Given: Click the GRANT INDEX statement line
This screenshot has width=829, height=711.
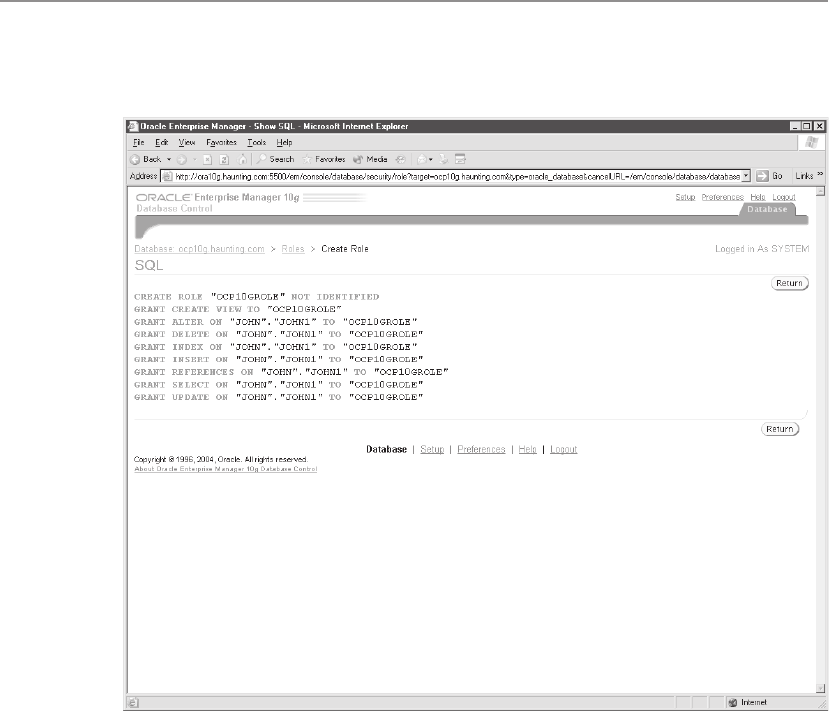Looking at the screenshot, I should pos(275,347).
